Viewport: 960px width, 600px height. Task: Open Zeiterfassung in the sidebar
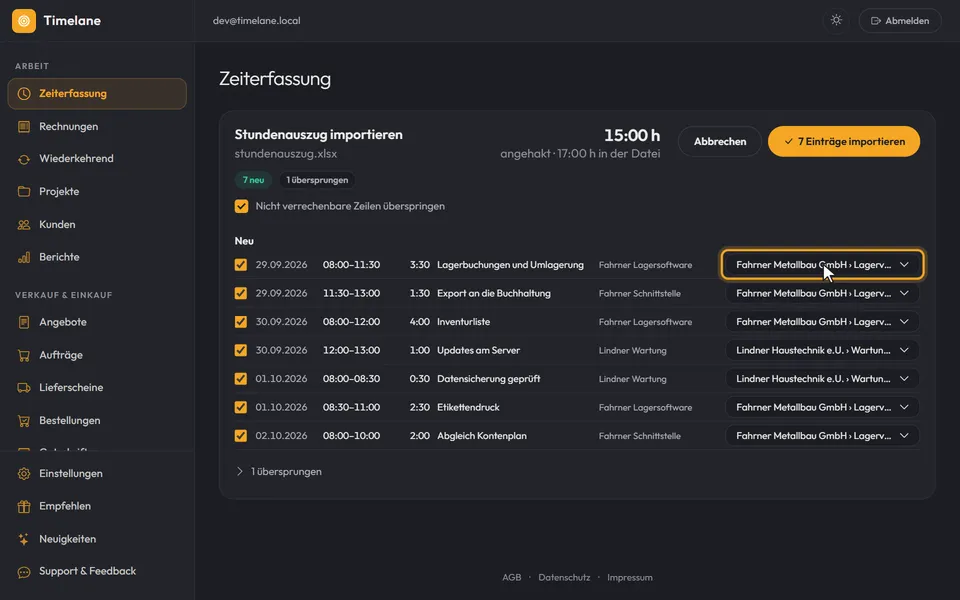(97, 94)
